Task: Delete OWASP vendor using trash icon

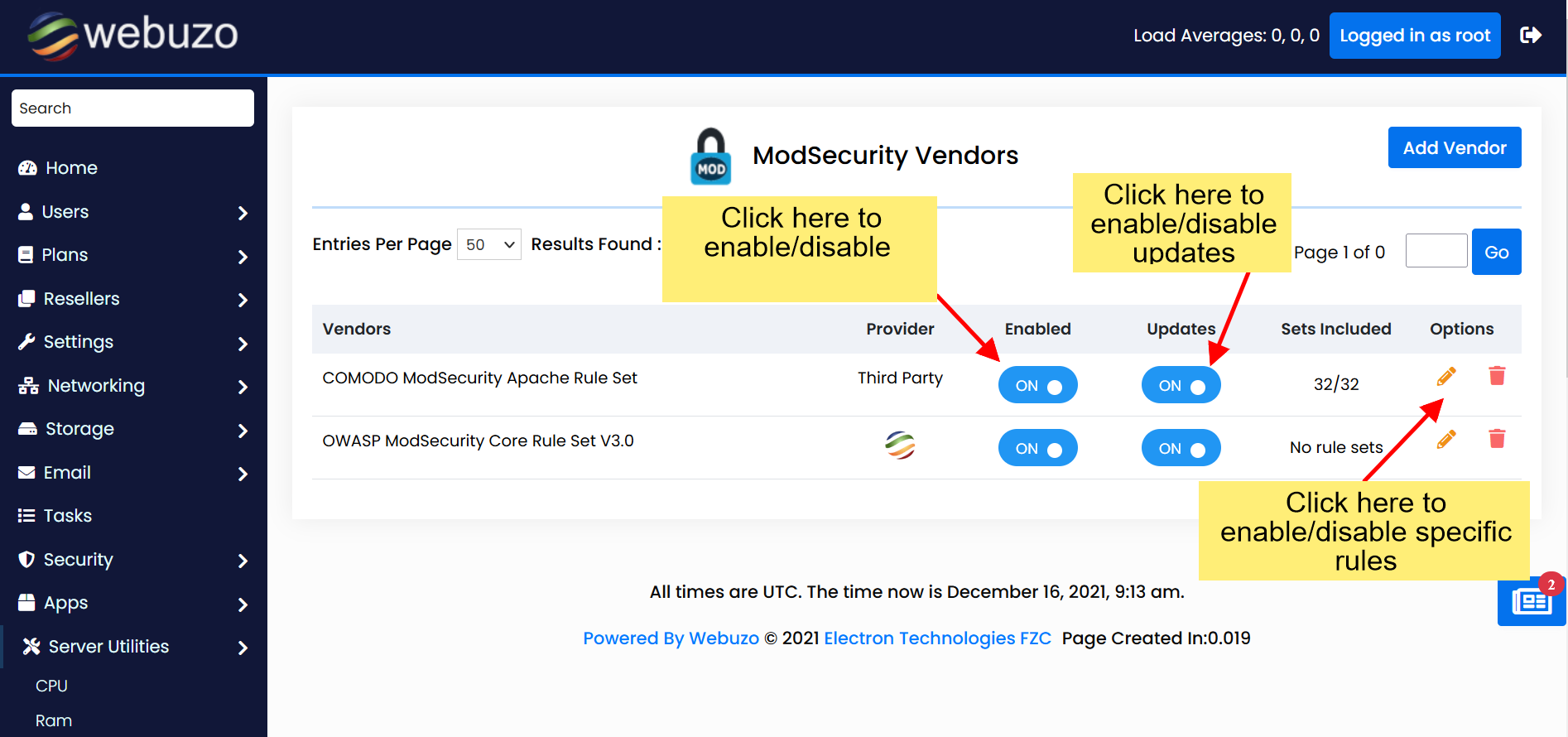Action: 1497,439
